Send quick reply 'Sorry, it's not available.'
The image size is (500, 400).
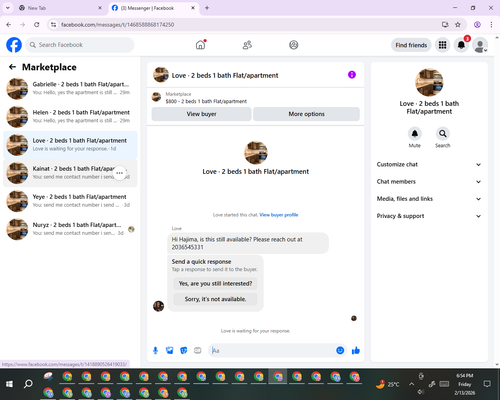[x=215, y=299]
